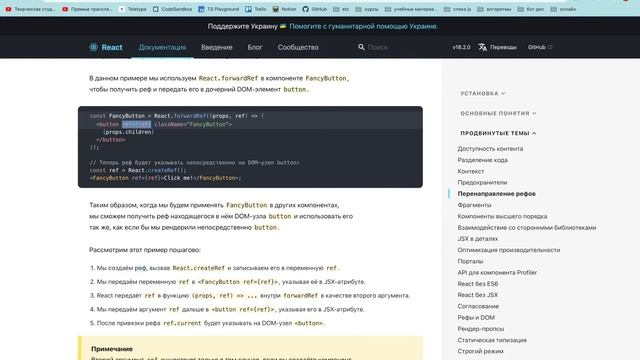The height and width of the screenshot is (360, 640).
Task: Open sidebar link 'Оптимизация производительности'
Action: click(509, 250)
